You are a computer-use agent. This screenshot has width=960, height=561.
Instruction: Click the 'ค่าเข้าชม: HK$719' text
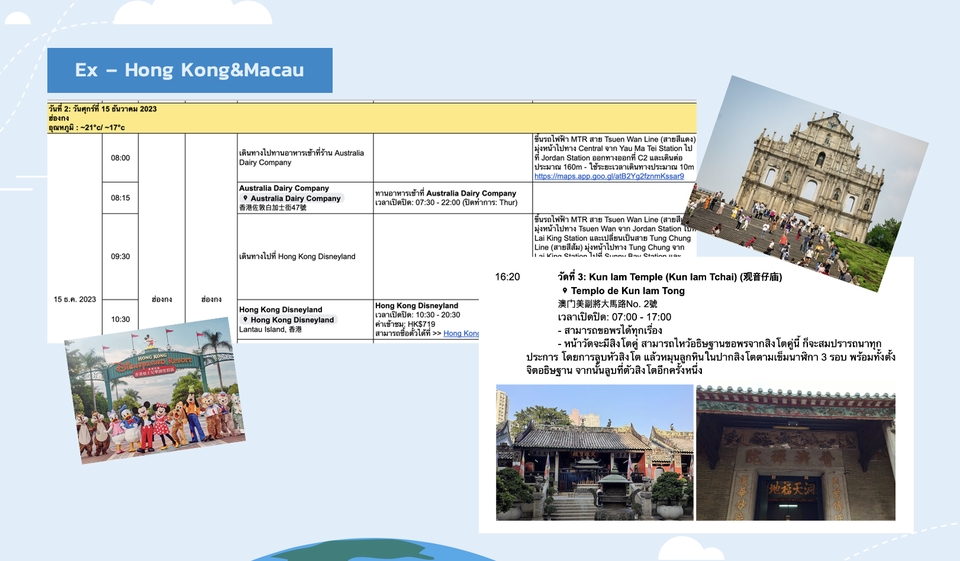tap(405, 324)
